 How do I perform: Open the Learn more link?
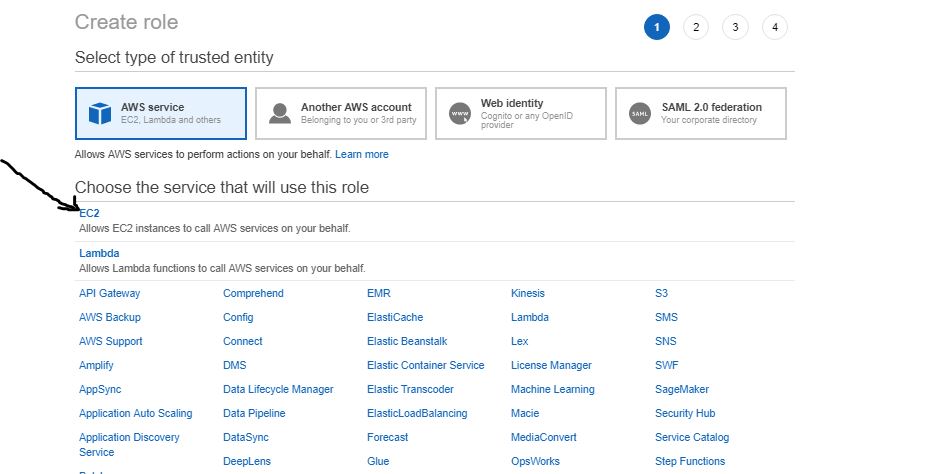(x=362, y=154)
